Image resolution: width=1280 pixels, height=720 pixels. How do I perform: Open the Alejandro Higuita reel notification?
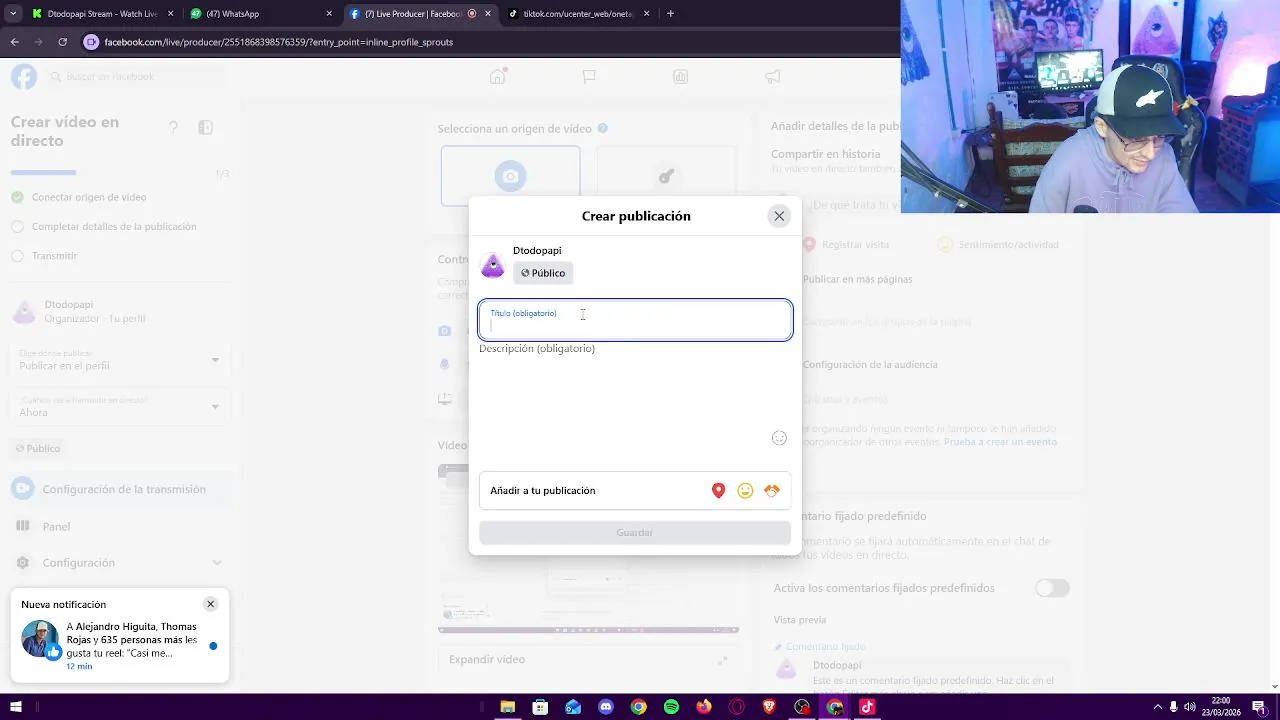[x=120, y=646]
